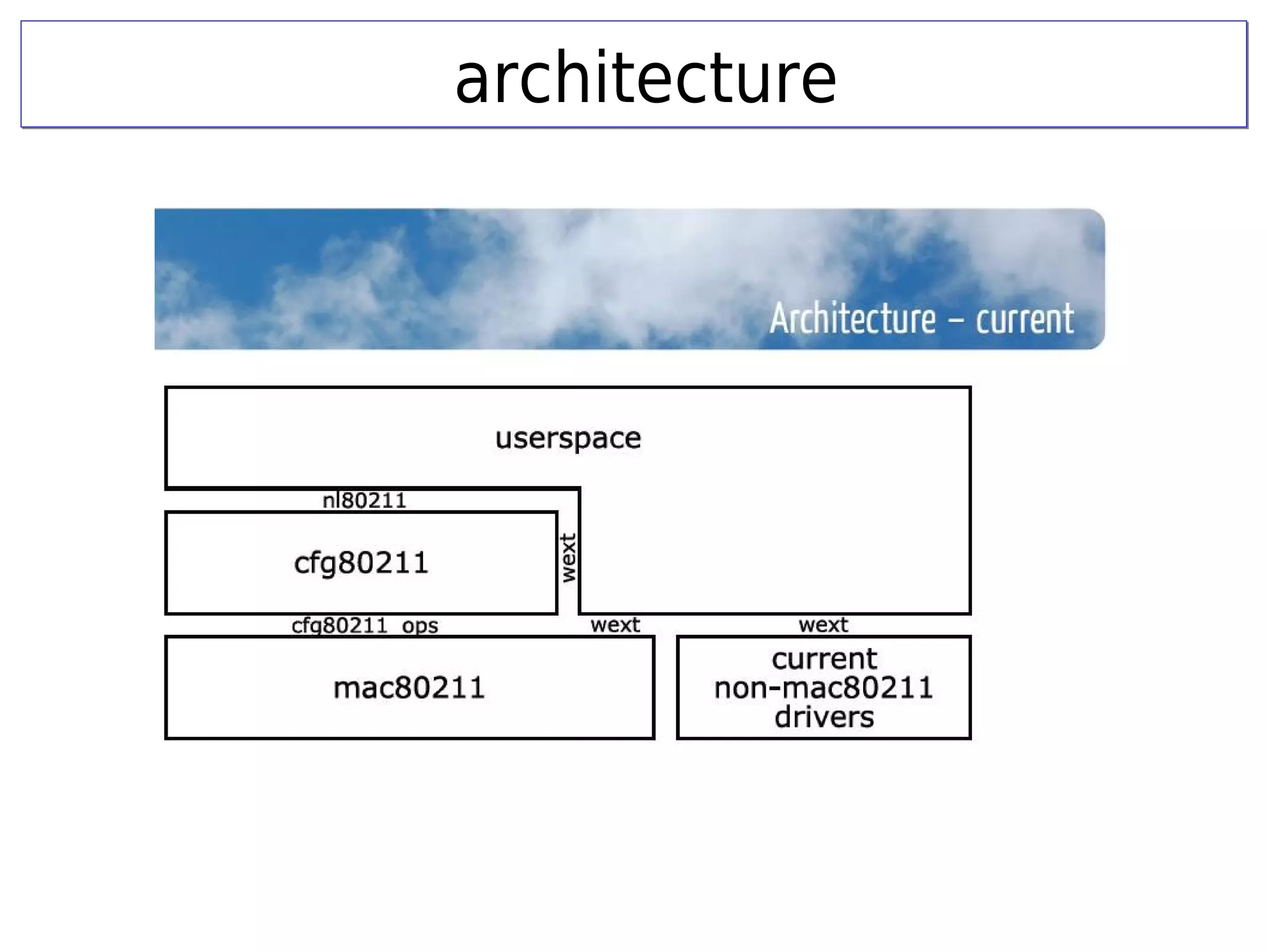Select the 'mac80211' box
Viewport: 1267px width, 952px height.
coord(409,688)
